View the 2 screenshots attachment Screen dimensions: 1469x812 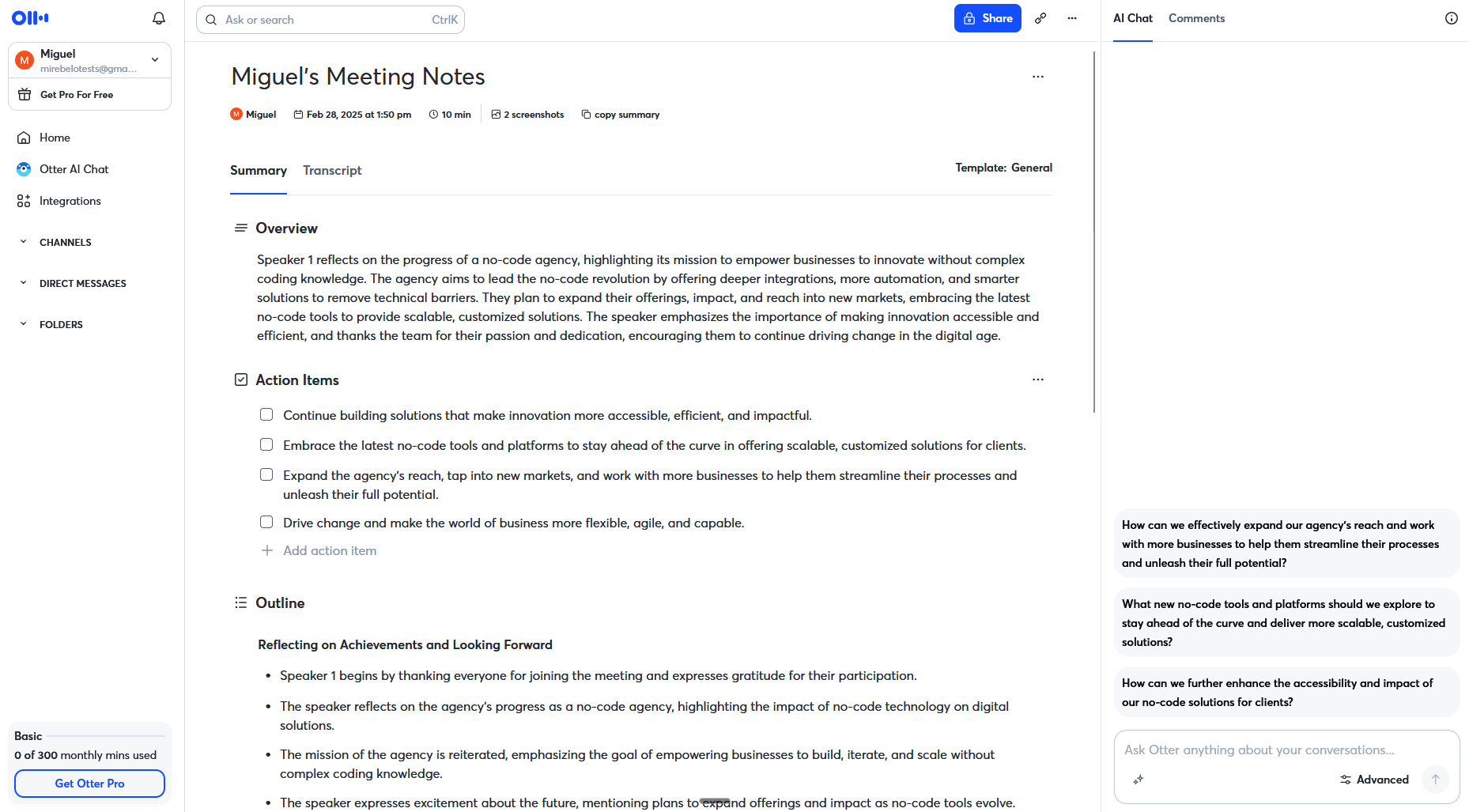pos(527,114)
